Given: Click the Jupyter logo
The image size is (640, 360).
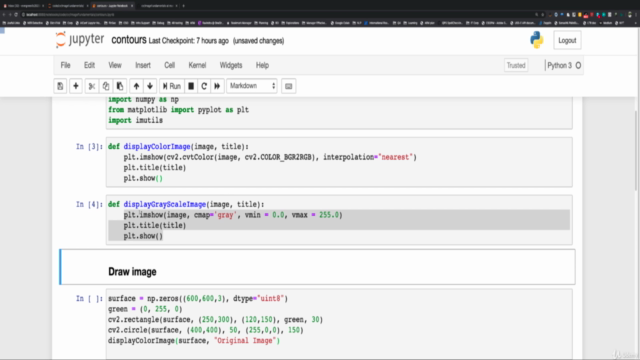Looking at the screenshot, I should pyautogui.click(x=80, y=40).
